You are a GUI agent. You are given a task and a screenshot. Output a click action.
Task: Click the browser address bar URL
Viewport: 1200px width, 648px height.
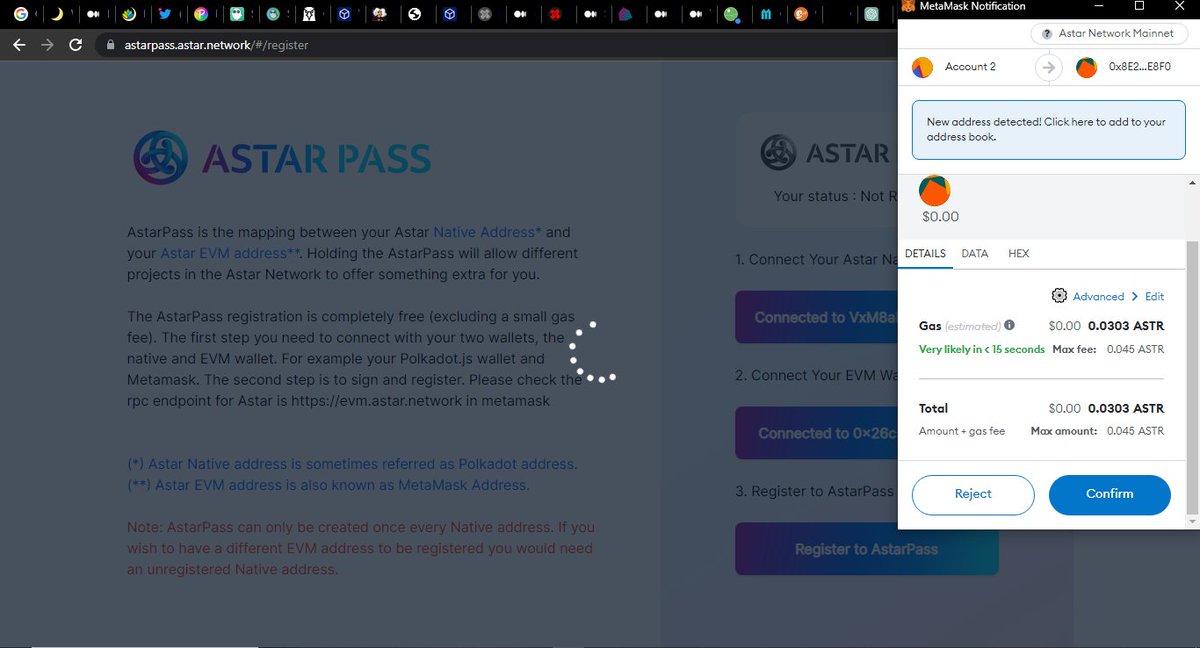[x=216, y=45]
